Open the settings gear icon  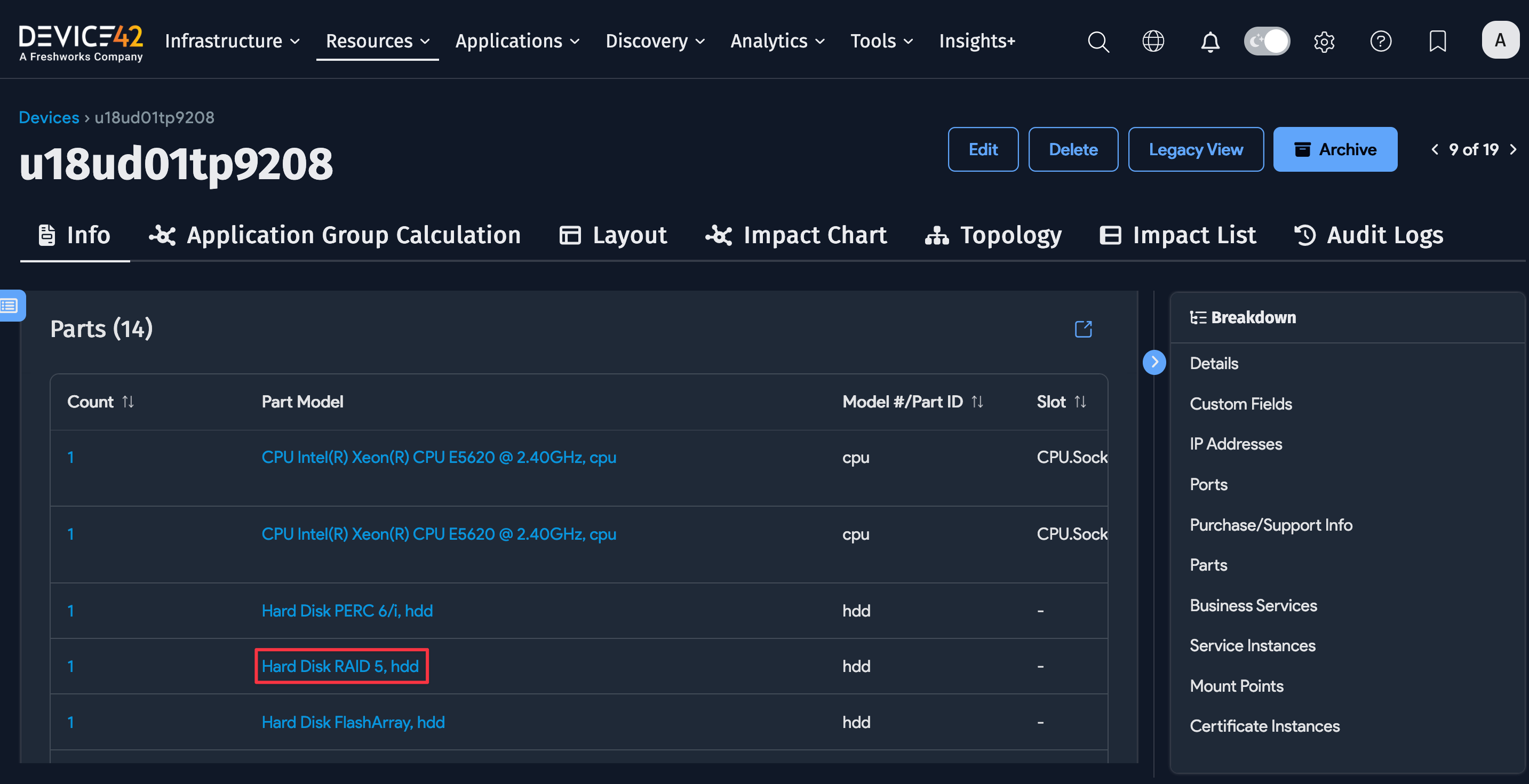pos(1324,41)
